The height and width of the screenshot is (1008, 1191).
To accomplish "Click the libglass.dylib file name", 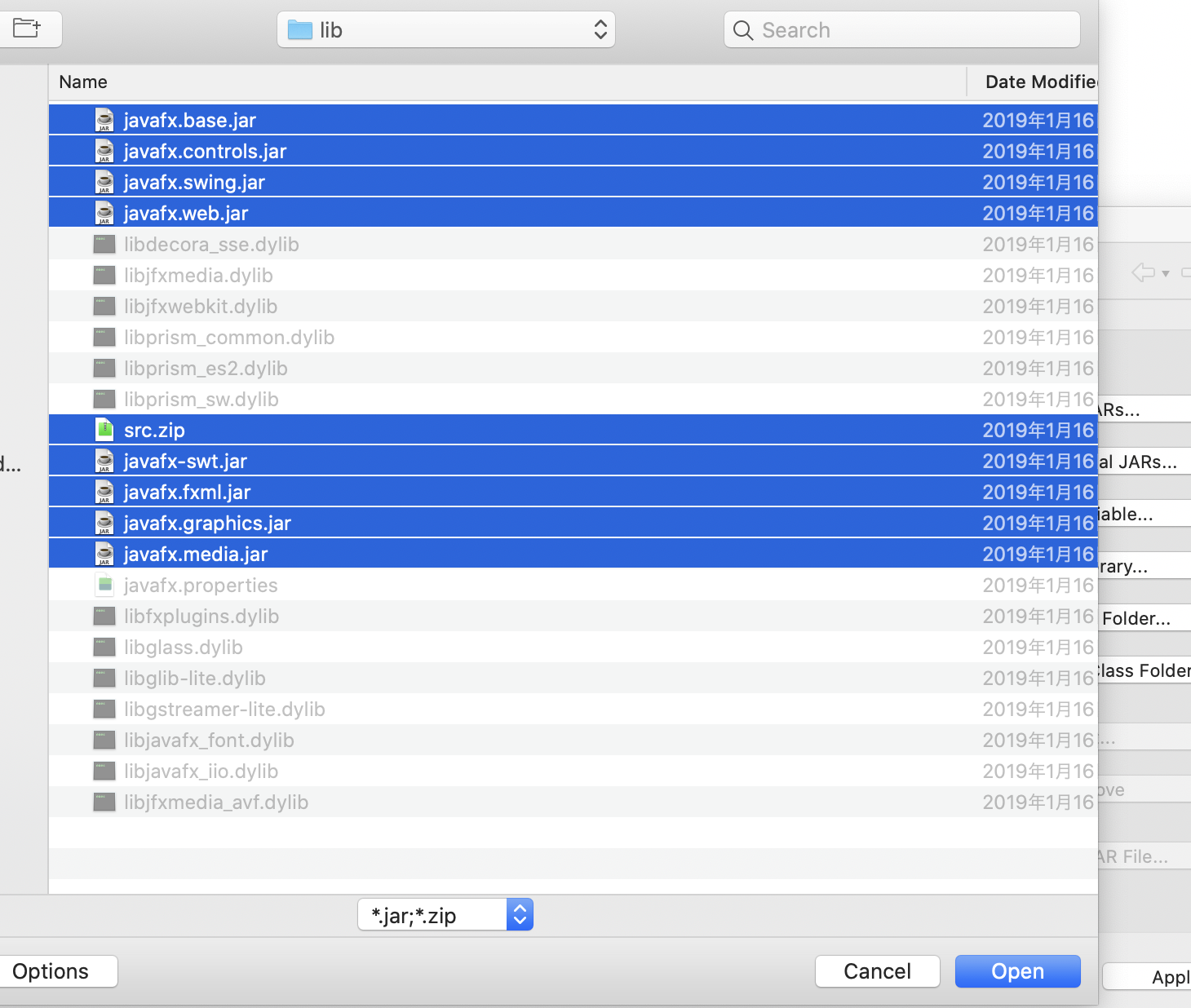I will click(184, 647).
